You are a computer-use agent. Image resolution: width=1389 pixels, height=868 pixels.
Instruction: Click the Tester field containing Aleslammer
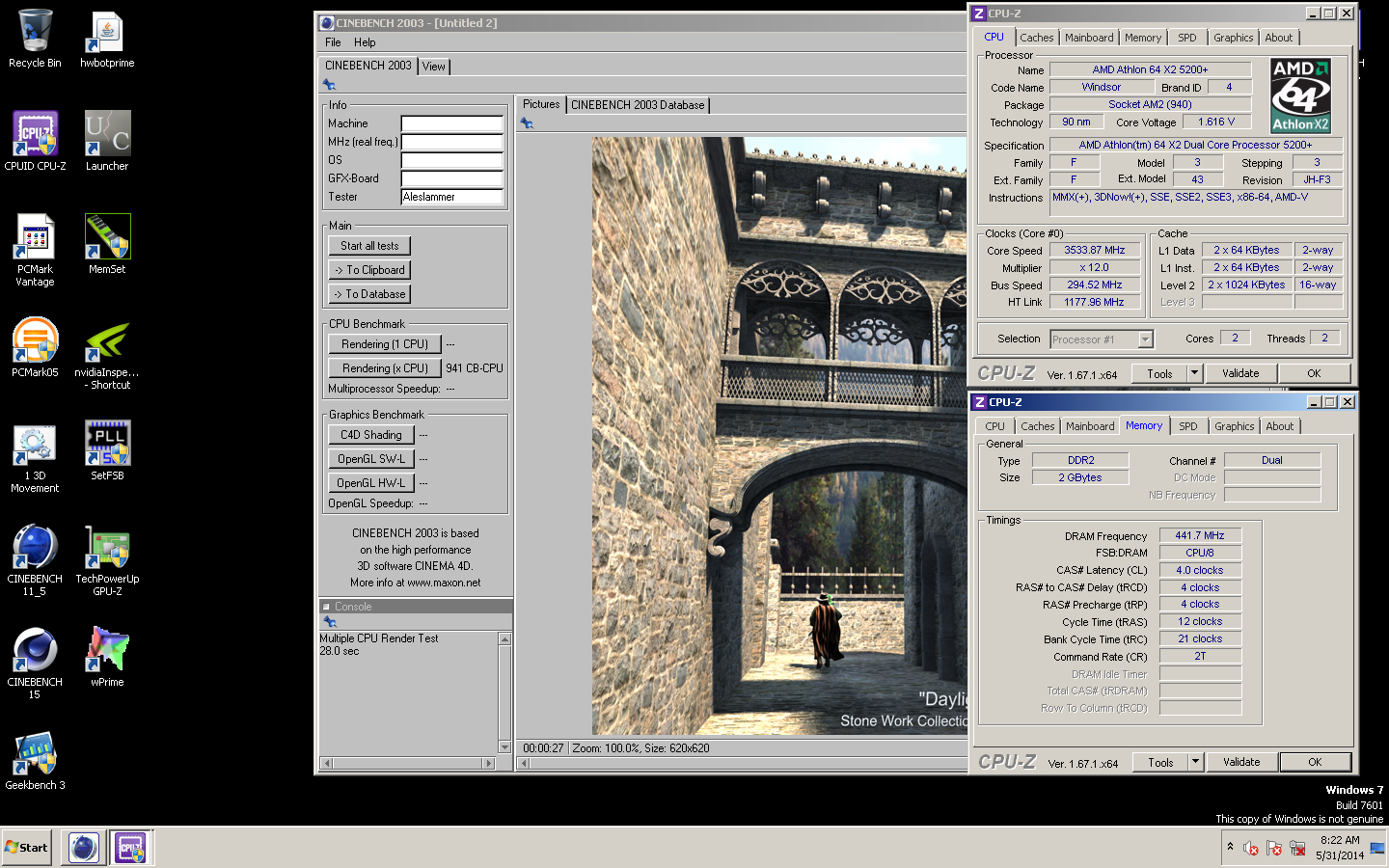point(451,197)
